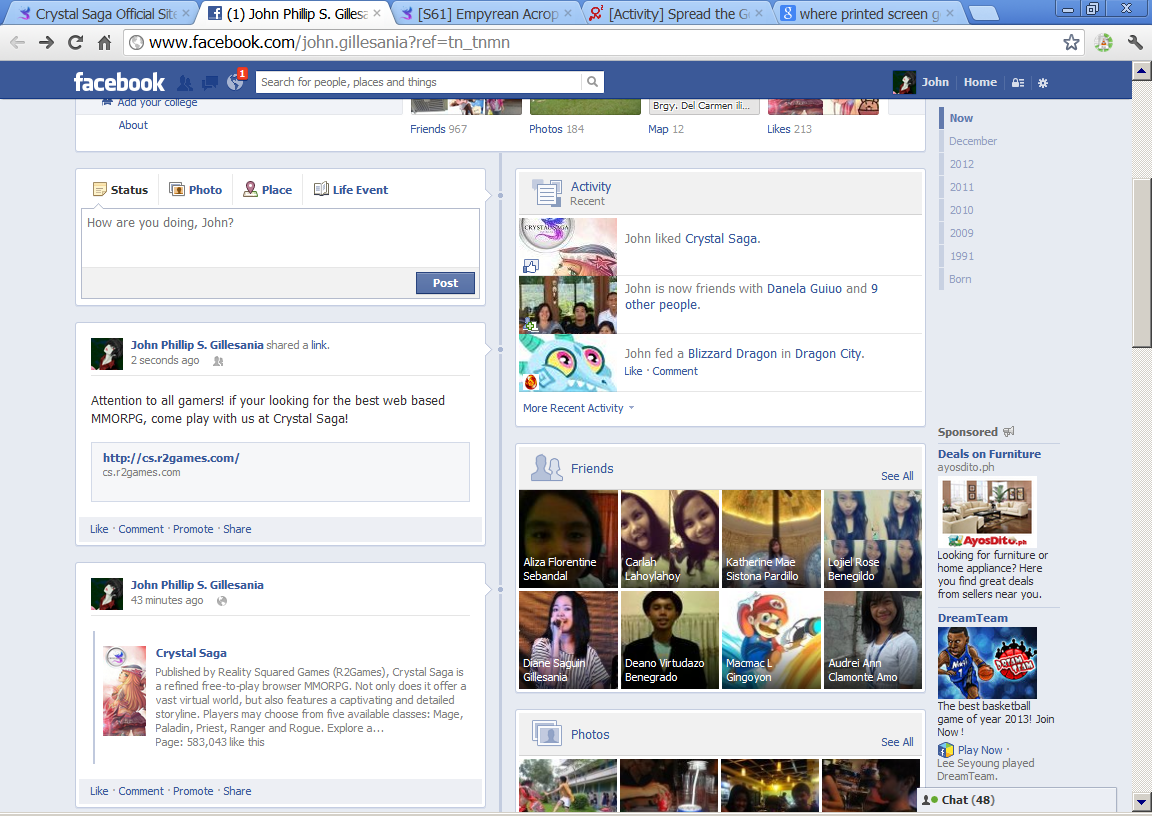Expand More Recent Activity dropdown
This screenshot has width=1152, height=816.
[x=578, y=408]
